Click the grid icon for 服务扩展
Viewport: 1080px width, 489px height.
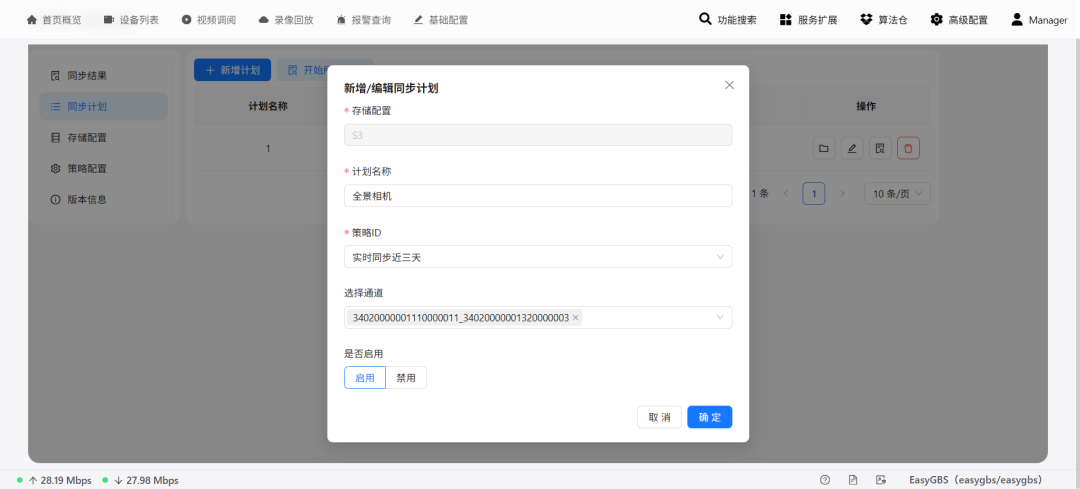coord(786,20)
